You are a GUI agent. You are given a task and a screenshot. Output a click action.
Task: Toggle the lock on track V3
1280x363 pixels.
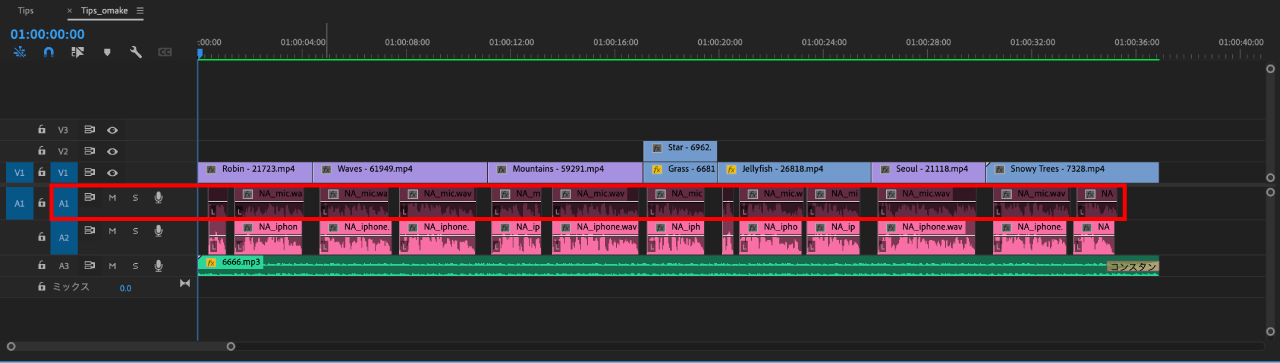pyautogui.click(x=42, y=130)
